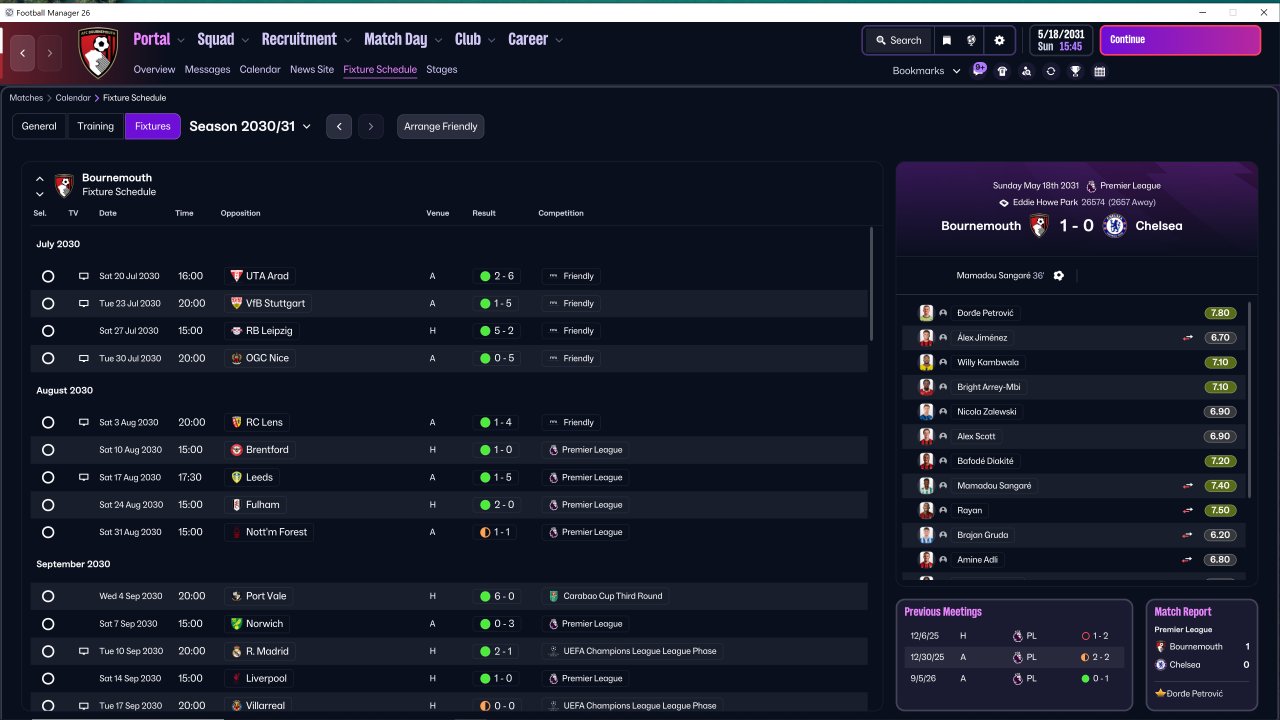This screenshot has height=720, width=1280.
Task: Click the Bournemouth club crest in header
Action: point(98,53)
